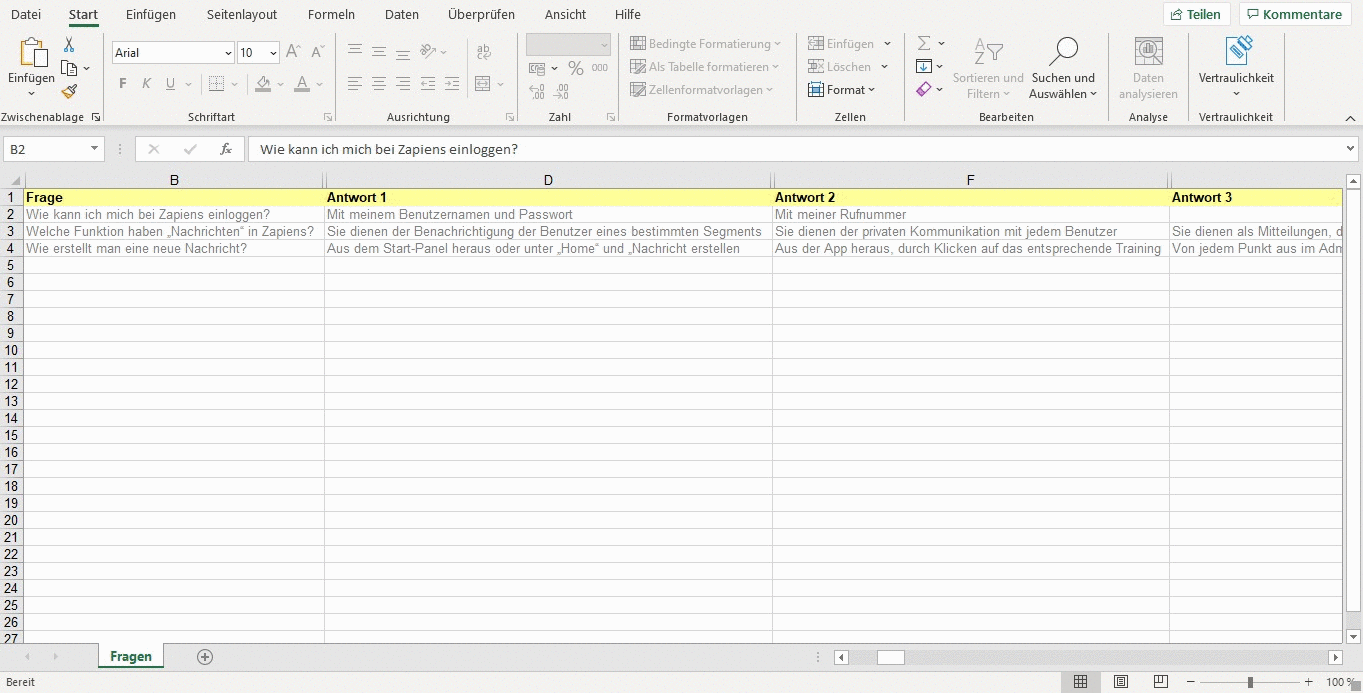Expand the formula bar chevron
1363x693 pixels.
1351,149
